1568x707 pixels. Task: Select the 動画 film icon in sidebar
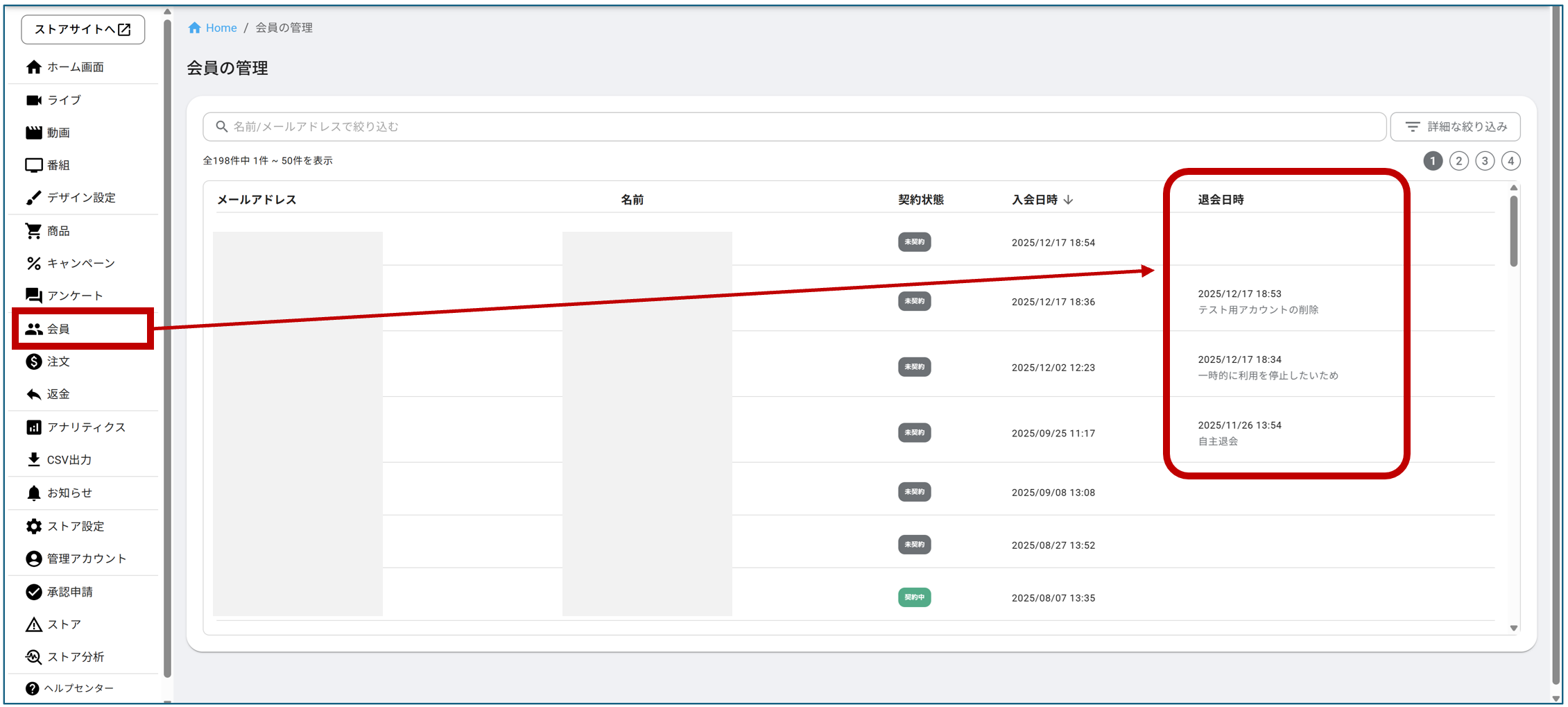(33, 133)
